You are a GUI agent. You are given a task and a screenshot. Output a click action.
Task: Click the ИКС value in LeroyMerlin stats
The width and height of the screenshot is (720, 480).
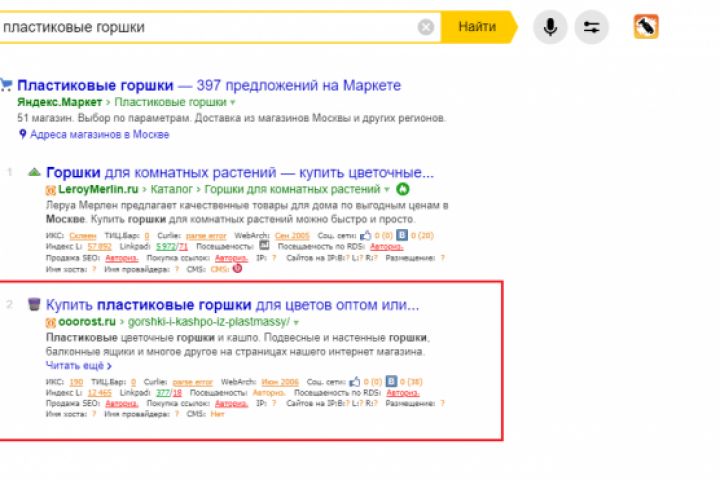(83, 236)
